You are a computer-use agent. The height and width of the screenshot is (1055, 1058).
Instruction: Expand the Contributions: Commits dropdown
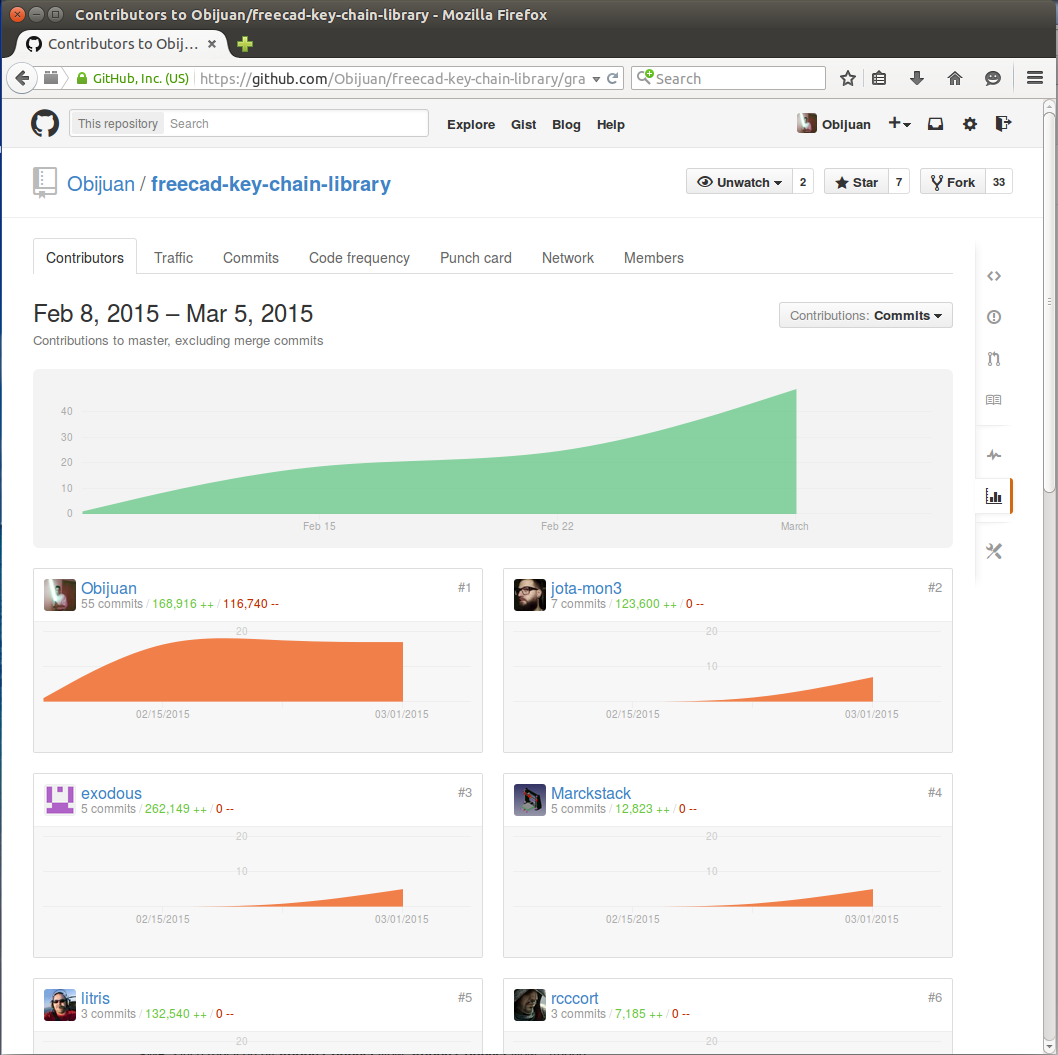pos(865,315)
